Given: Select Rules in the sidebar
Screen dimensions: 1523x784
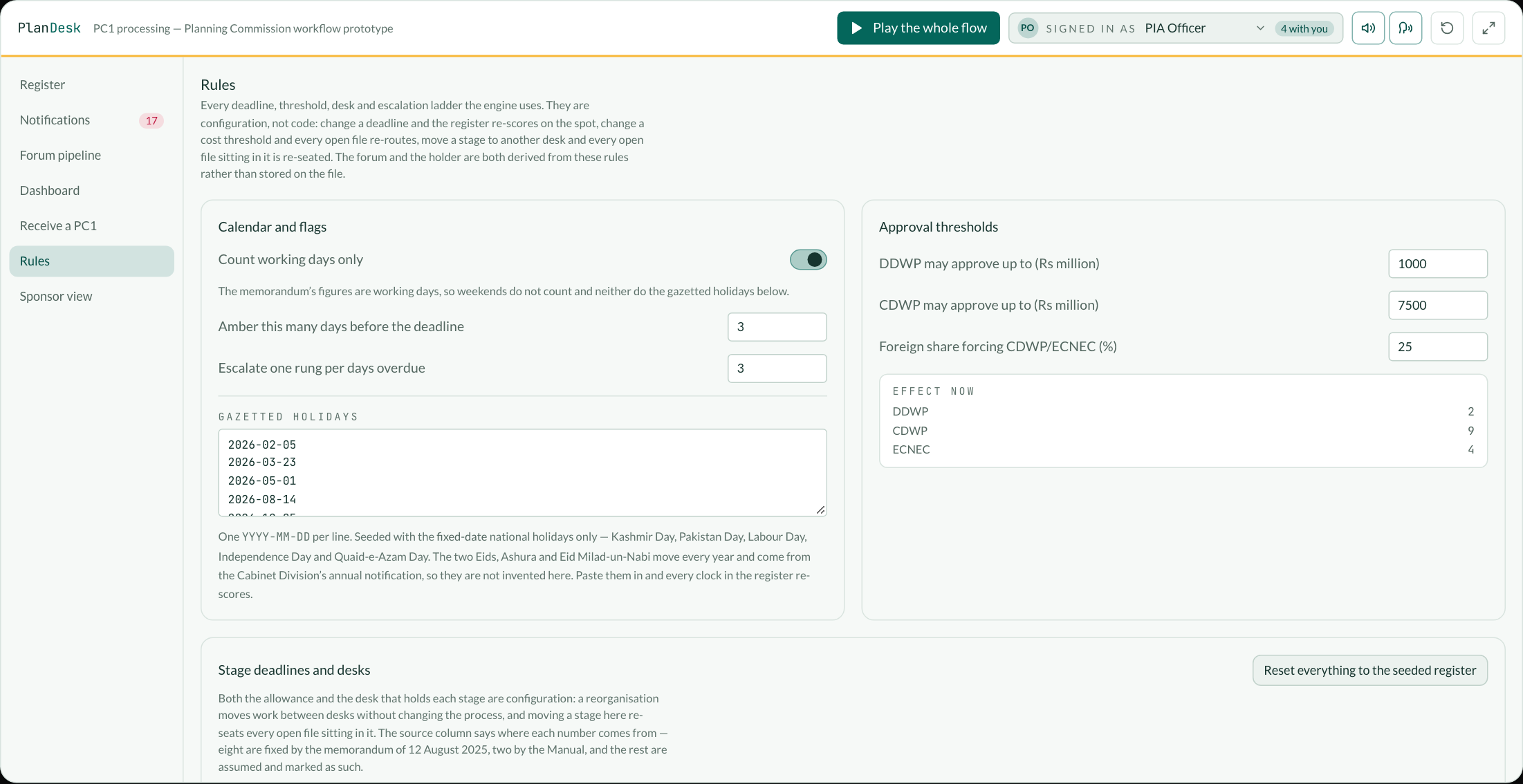Looking at the screenshot, I should (92, 261).
